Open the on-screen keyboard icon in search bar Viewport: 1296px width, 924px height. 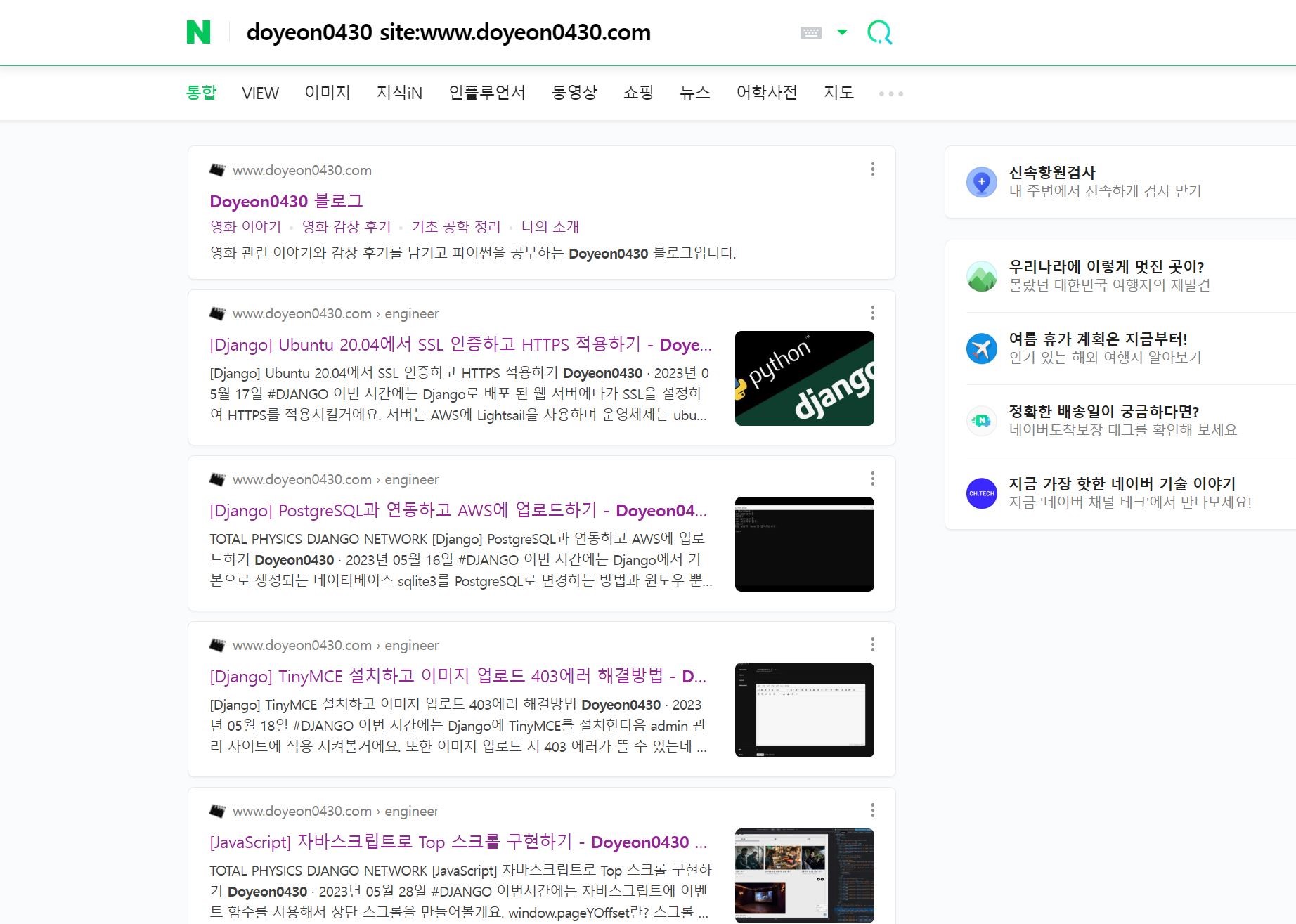click(810, 32)
